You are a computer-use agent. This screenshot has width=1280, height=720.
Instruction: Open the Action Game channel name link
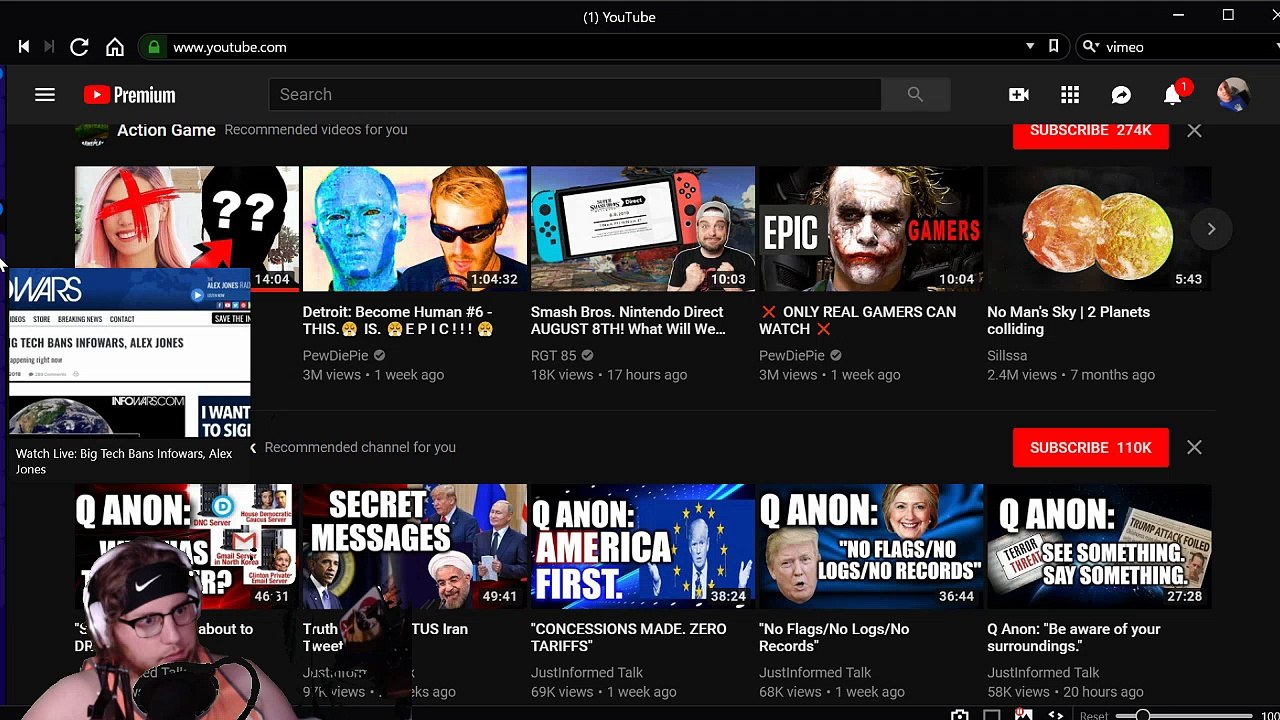pos(166,130)
